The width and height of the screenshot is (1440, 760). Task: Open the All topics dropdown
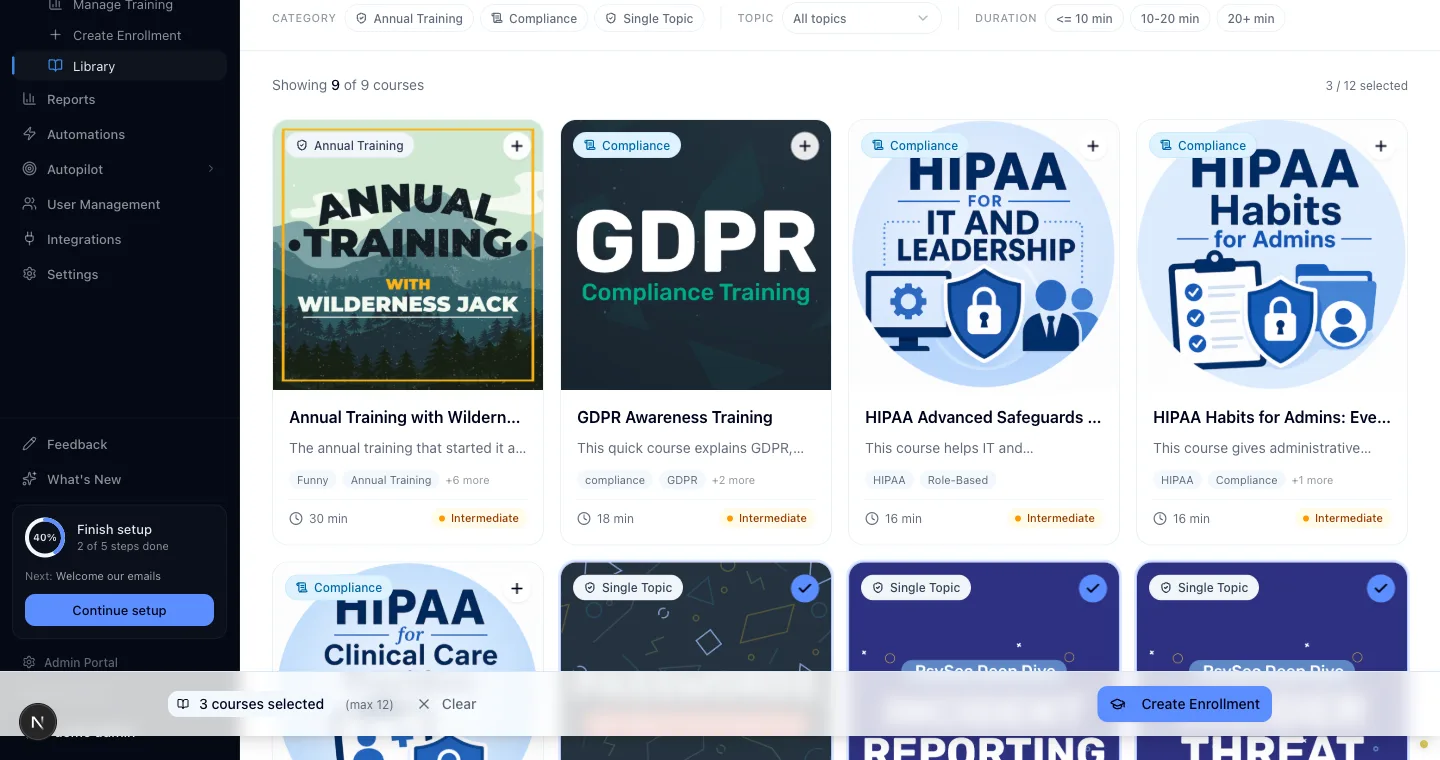point(861,18)
